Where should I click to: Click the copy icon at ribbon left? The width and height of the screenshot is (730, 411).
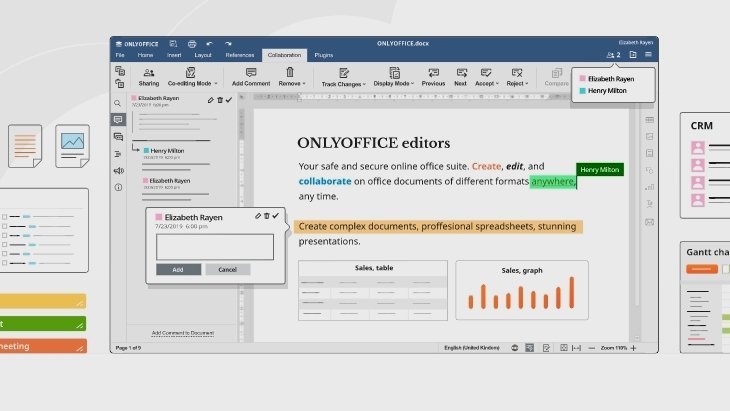pyautogui.click(x=120, y=71)
